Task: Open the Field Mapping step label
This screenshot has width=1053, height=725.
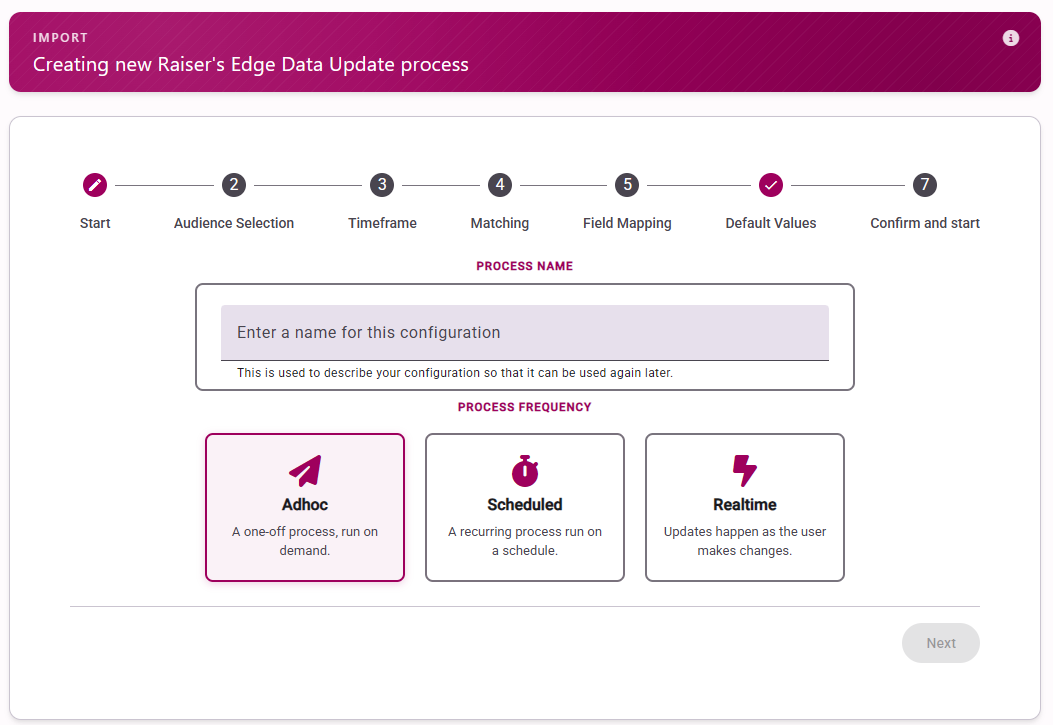Action: coord(627,223)
